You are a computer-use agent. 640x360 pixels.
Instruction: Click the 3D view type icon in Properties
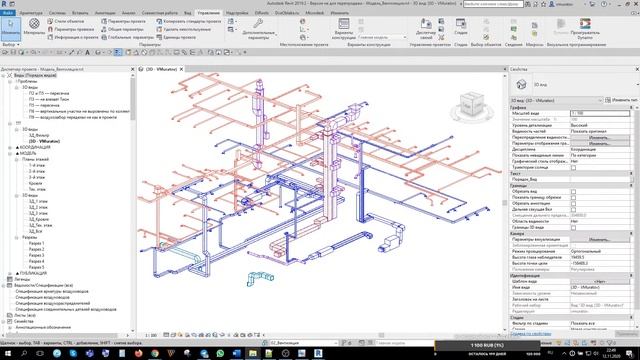click(x=521, y=84)
